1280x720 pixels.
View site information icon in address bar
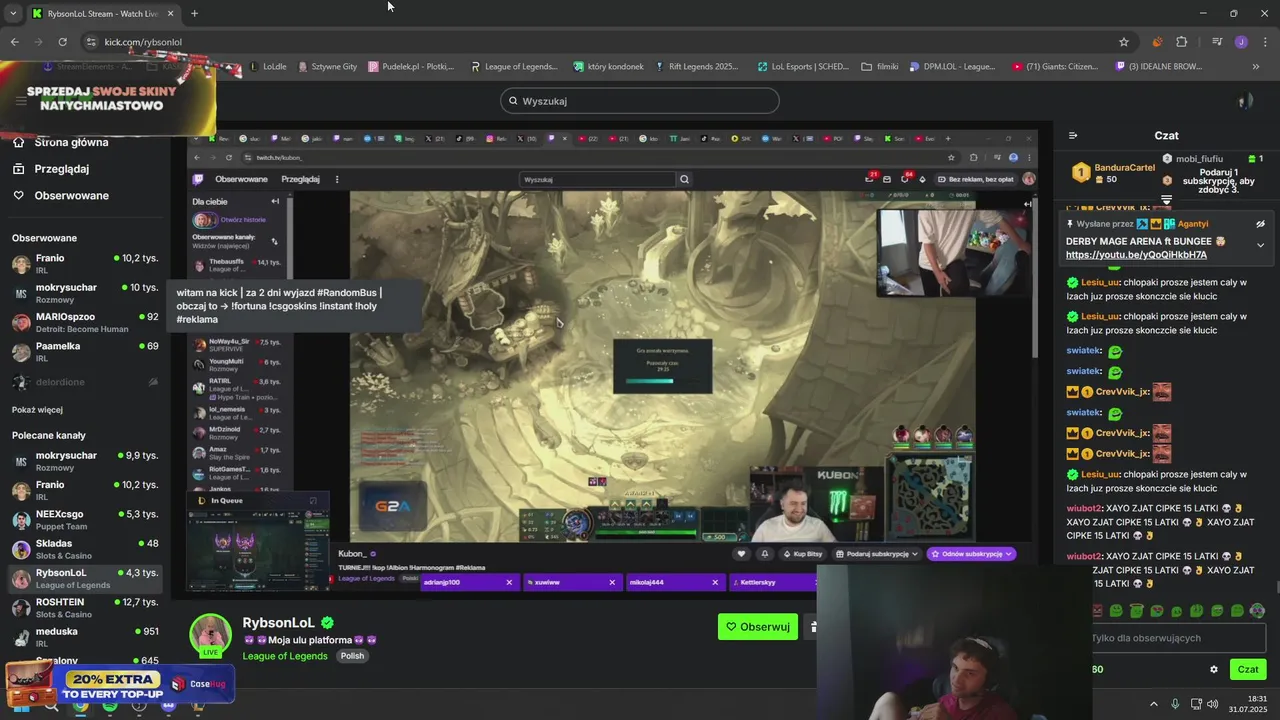pyautogui.click(x=91, y=42)
